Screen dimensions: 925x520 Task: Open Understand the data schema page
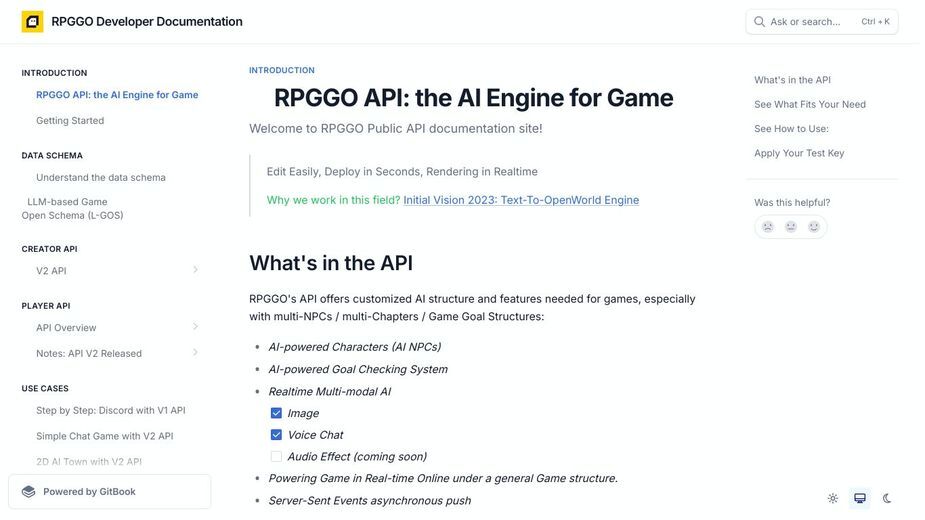click(101, 178)
